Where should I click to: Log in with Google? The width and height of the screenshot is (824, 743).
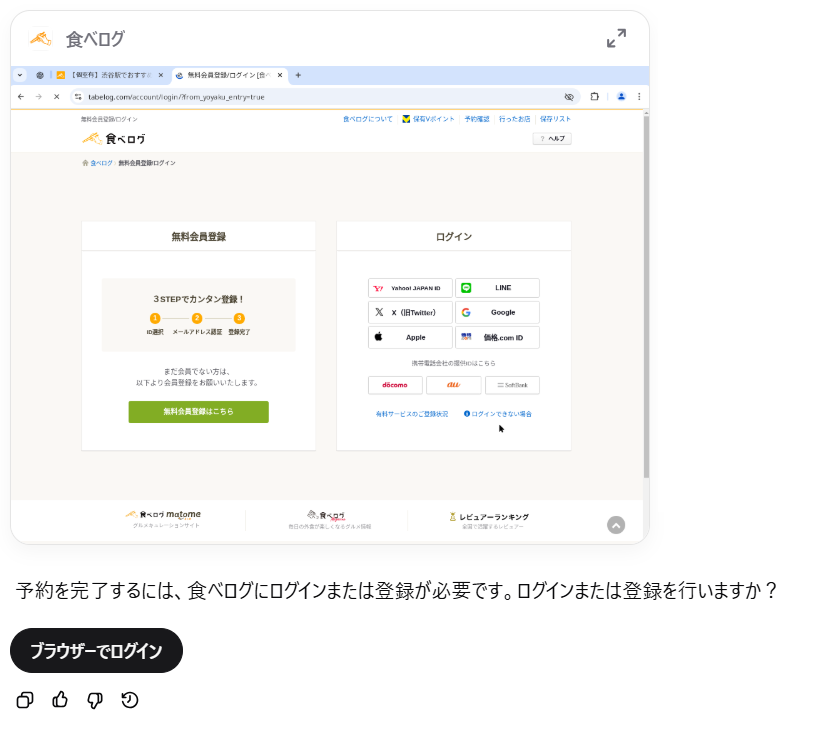[x=497, y=312]
